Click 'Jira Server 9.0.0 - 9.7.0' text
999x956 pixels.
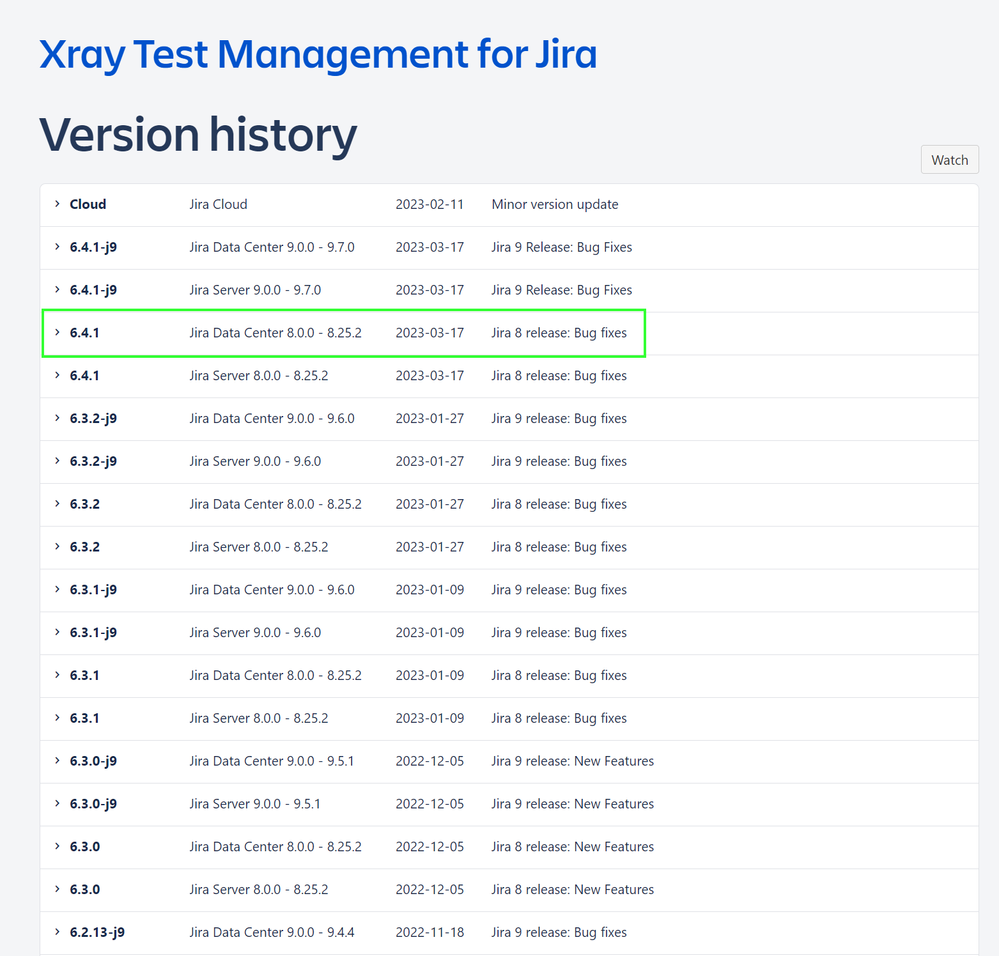point(255,290)
